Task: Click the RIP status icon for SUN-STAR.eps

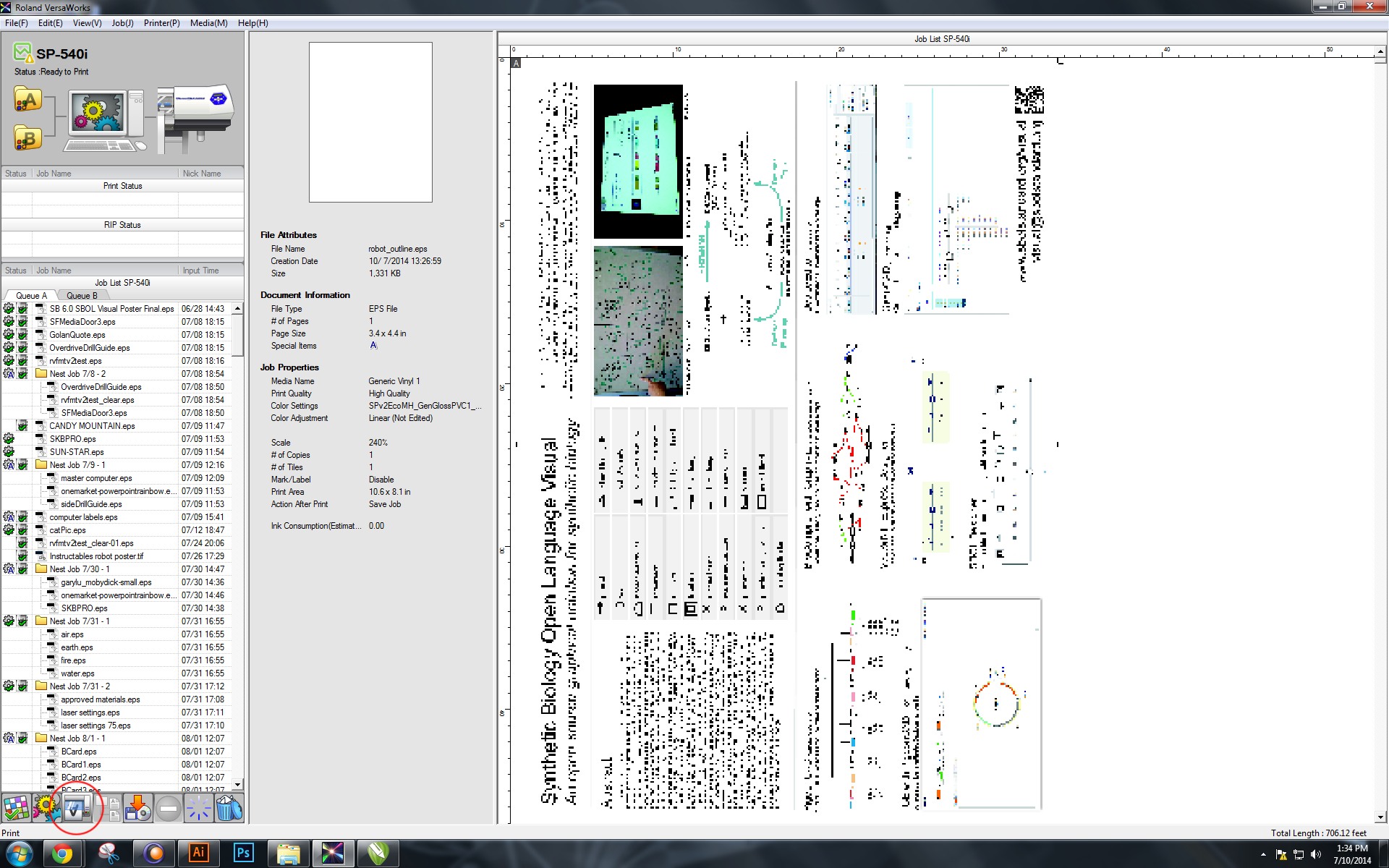Action: click(9, 452)
